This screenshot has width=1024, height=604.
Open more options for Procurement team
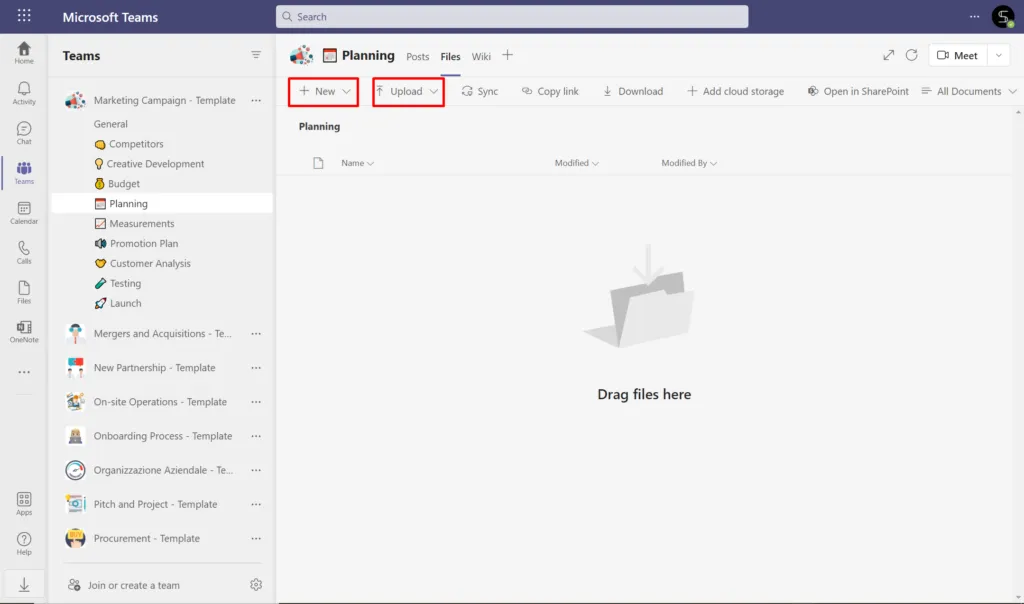coord(256,538)
